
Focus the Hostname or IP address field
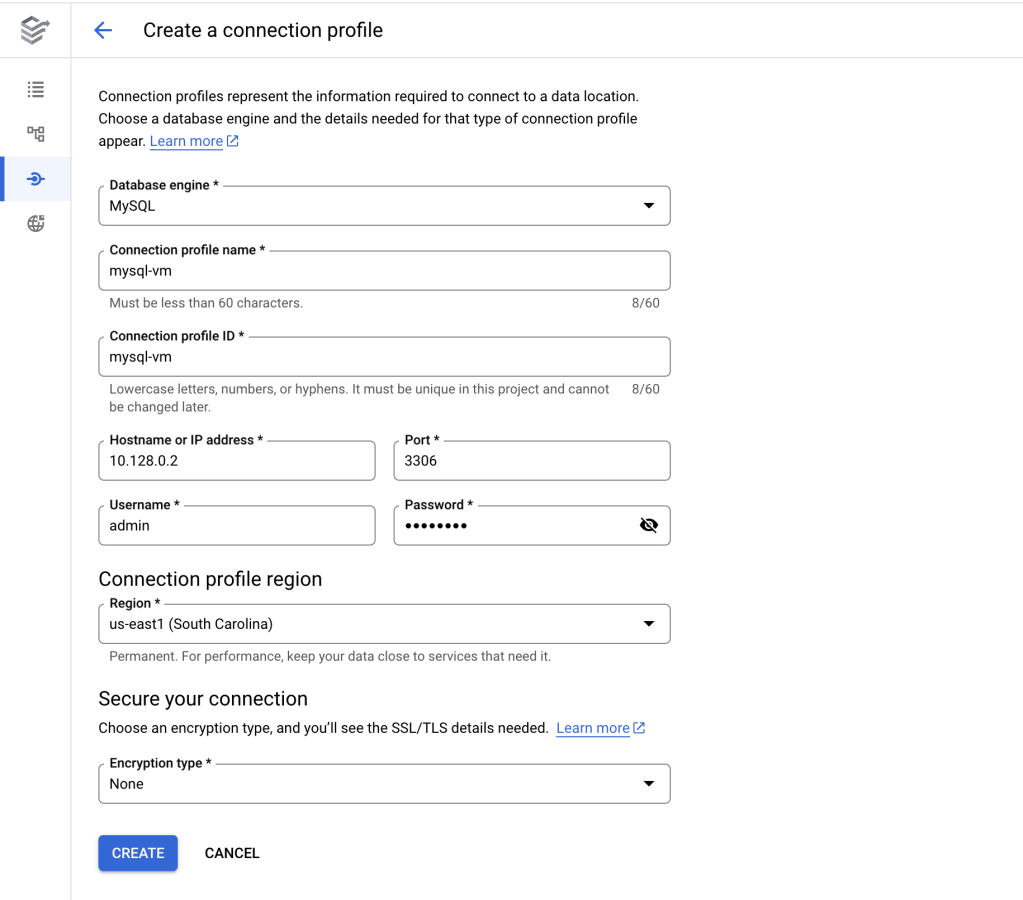pyautogui.click(x=237, y=461)
